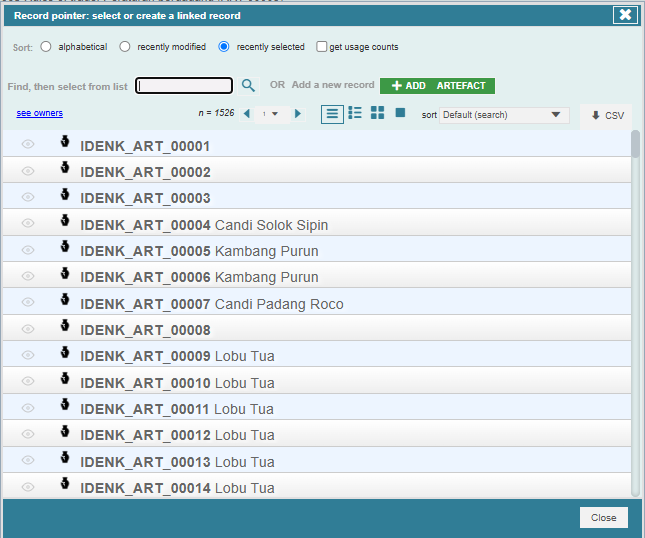The height and width of the screenshot is (538, 645).
Task: Open the Default (search) sort dropdown
Action: [504, 115]
